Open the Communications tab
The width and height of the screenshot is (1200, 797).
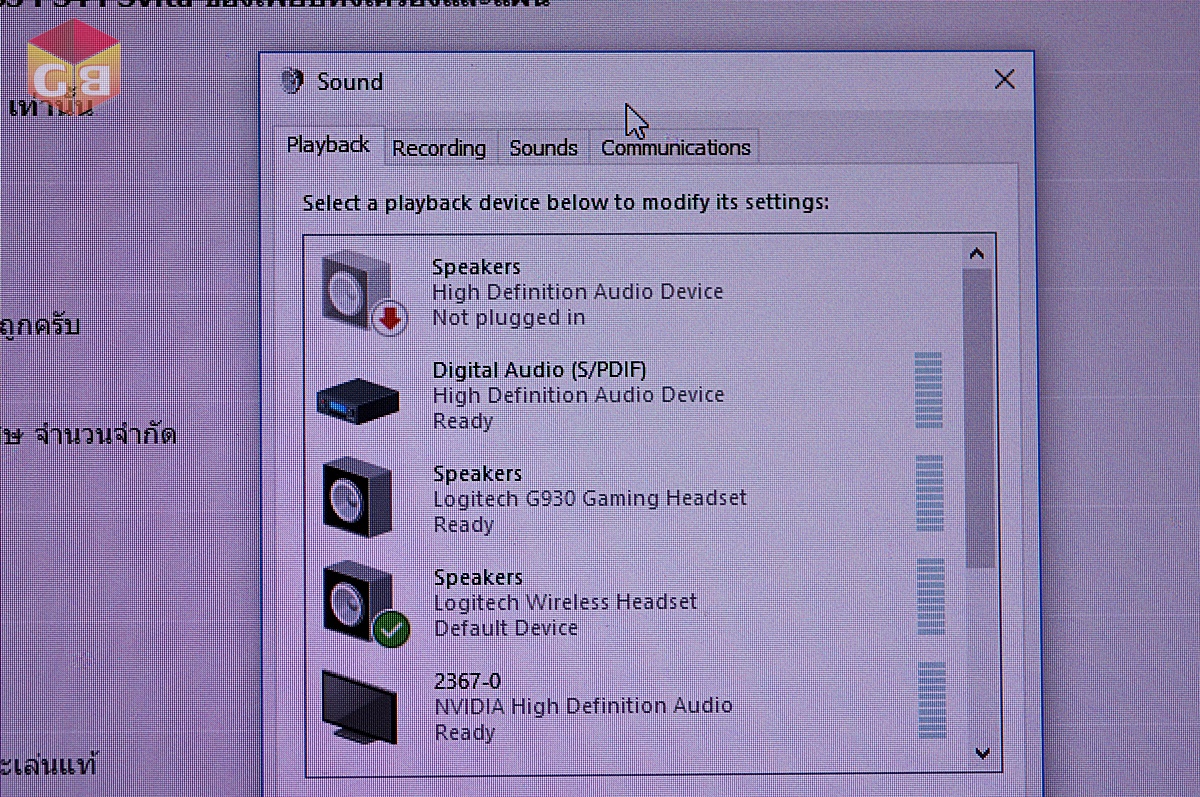point(675,148)
